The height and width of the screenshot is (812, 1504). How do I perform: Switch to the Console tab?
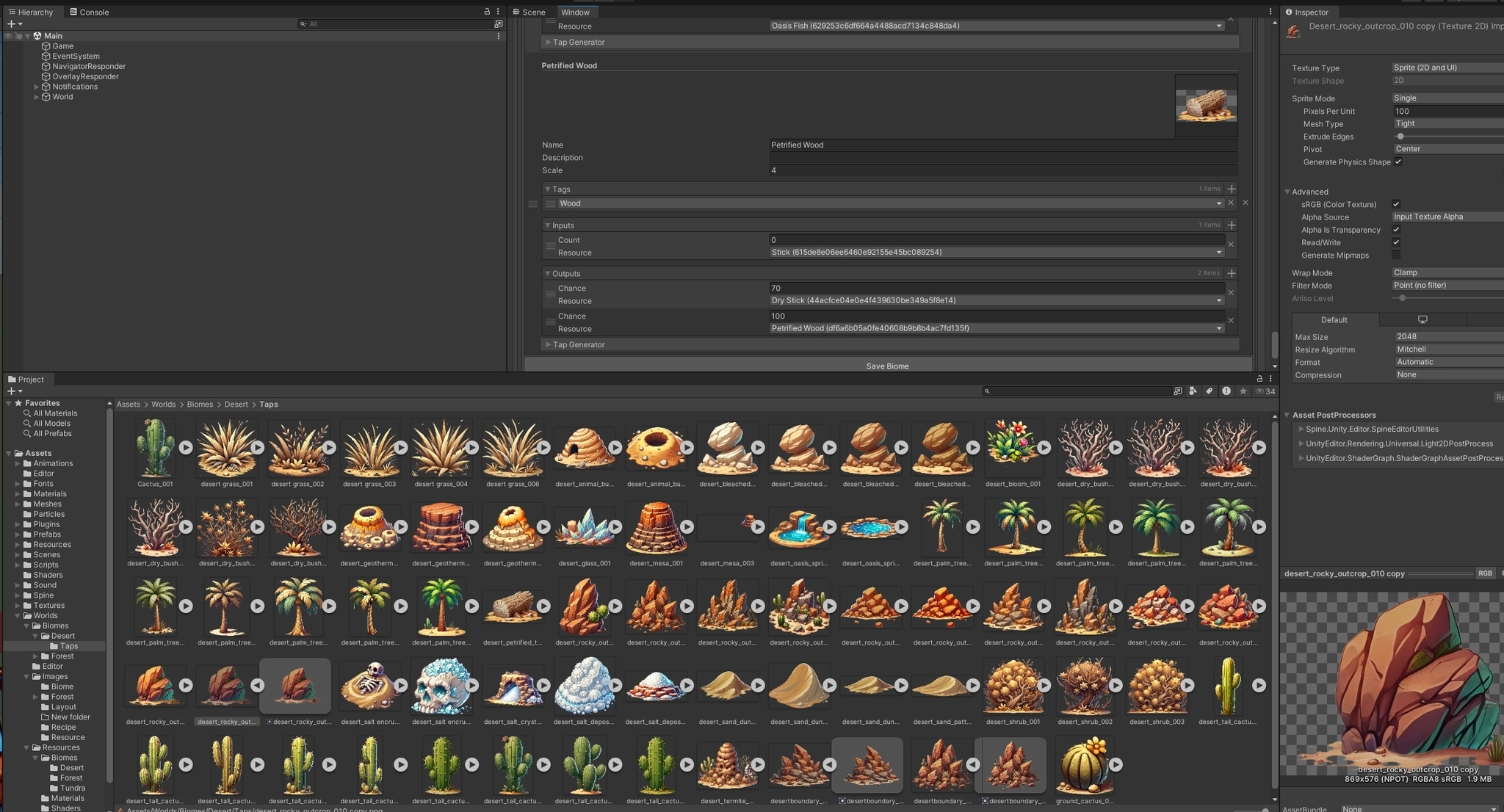pyautogui.click(x=89, y=12)
